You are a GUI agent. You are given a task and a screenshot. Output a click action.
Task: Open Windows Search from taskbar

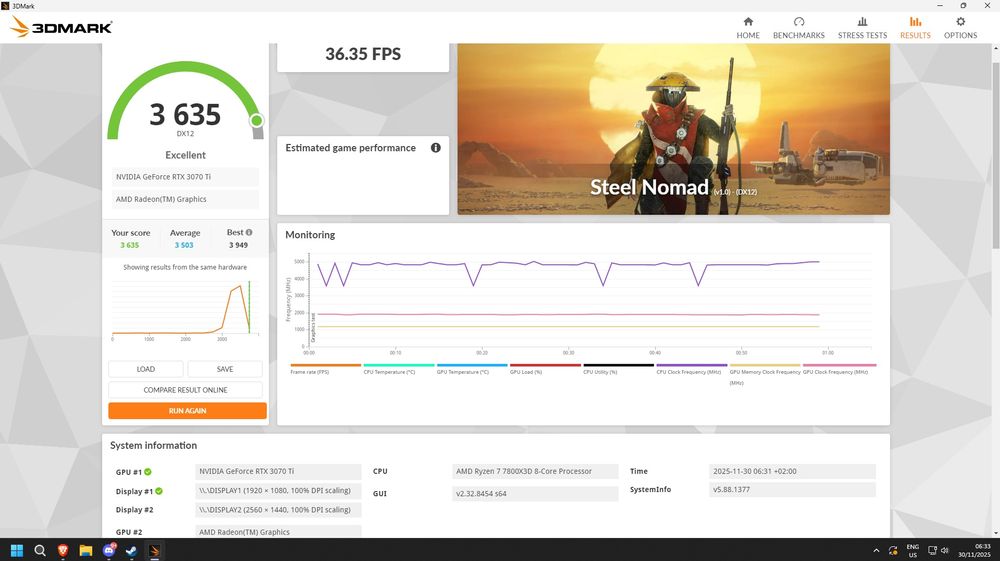tap(40, 550)
